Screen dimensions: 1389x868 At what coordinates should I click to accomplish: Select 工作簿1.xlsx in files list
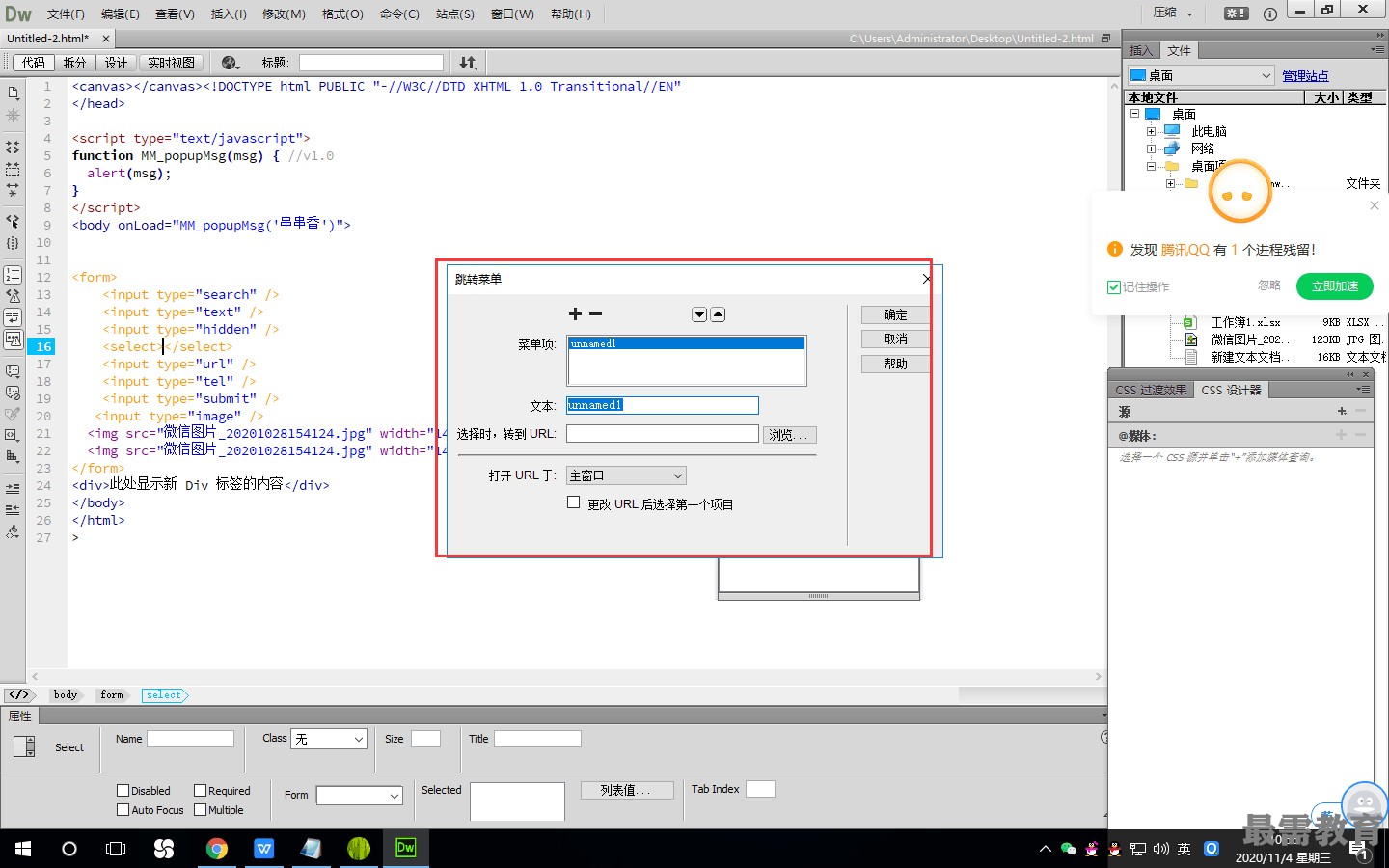[x=1245, y=322]
